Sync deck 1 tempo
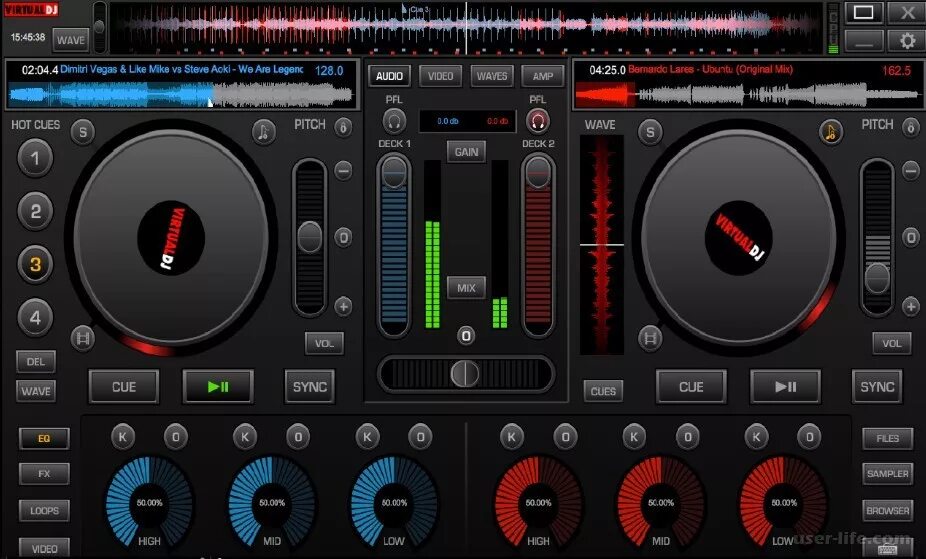Screen dimensions: 926x559 (x=309, y=387)
